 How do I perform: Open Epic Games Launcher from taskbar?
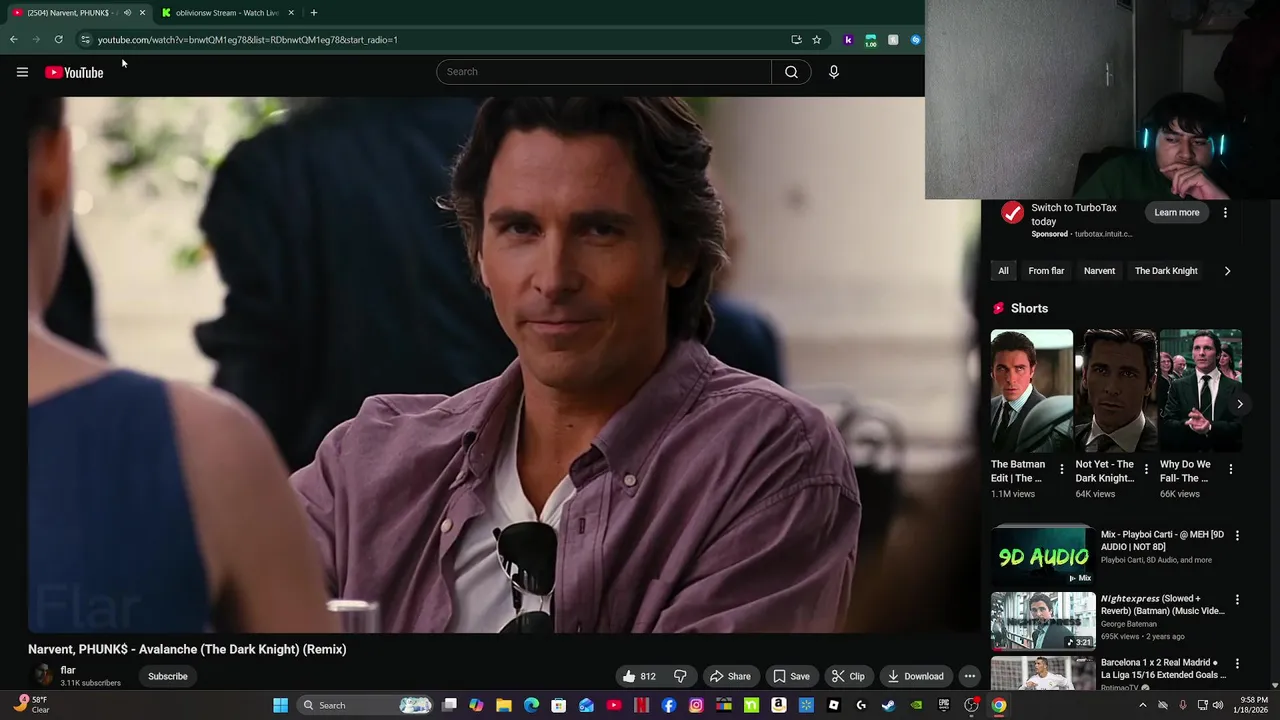[943, 705]
